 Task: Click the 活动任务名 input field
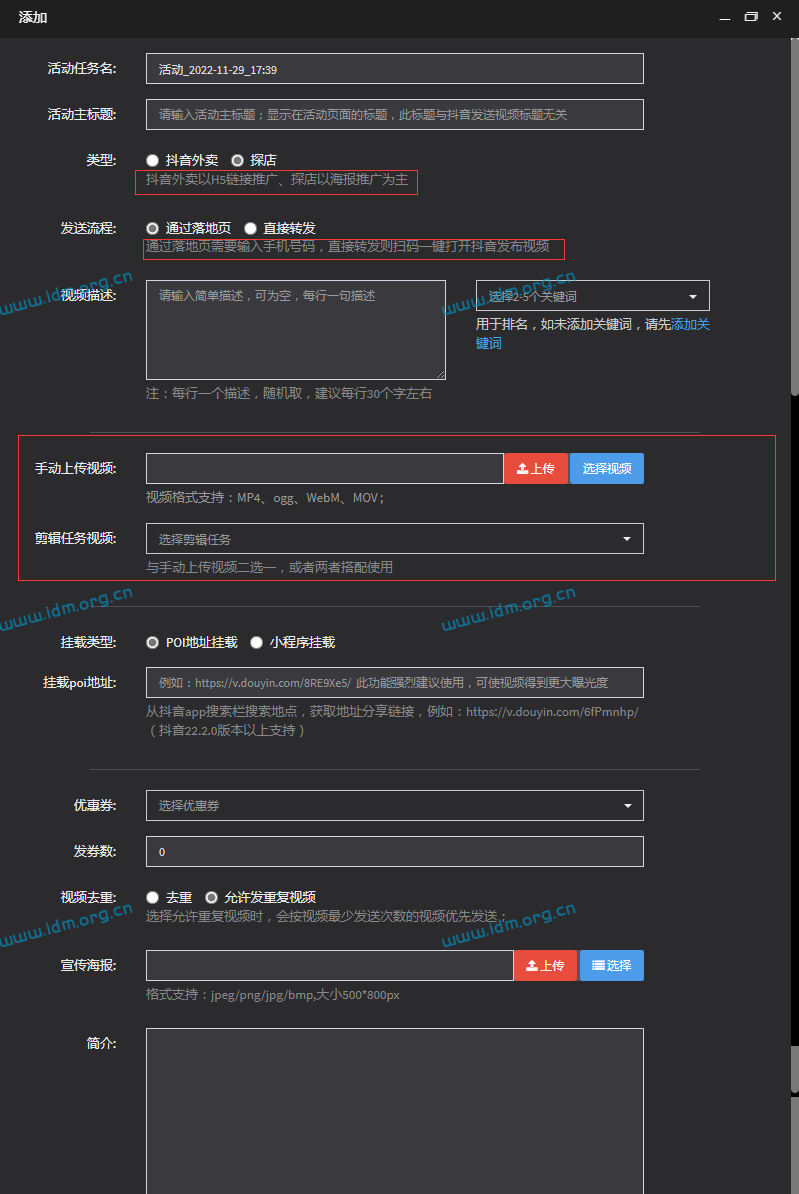point(395,69)
